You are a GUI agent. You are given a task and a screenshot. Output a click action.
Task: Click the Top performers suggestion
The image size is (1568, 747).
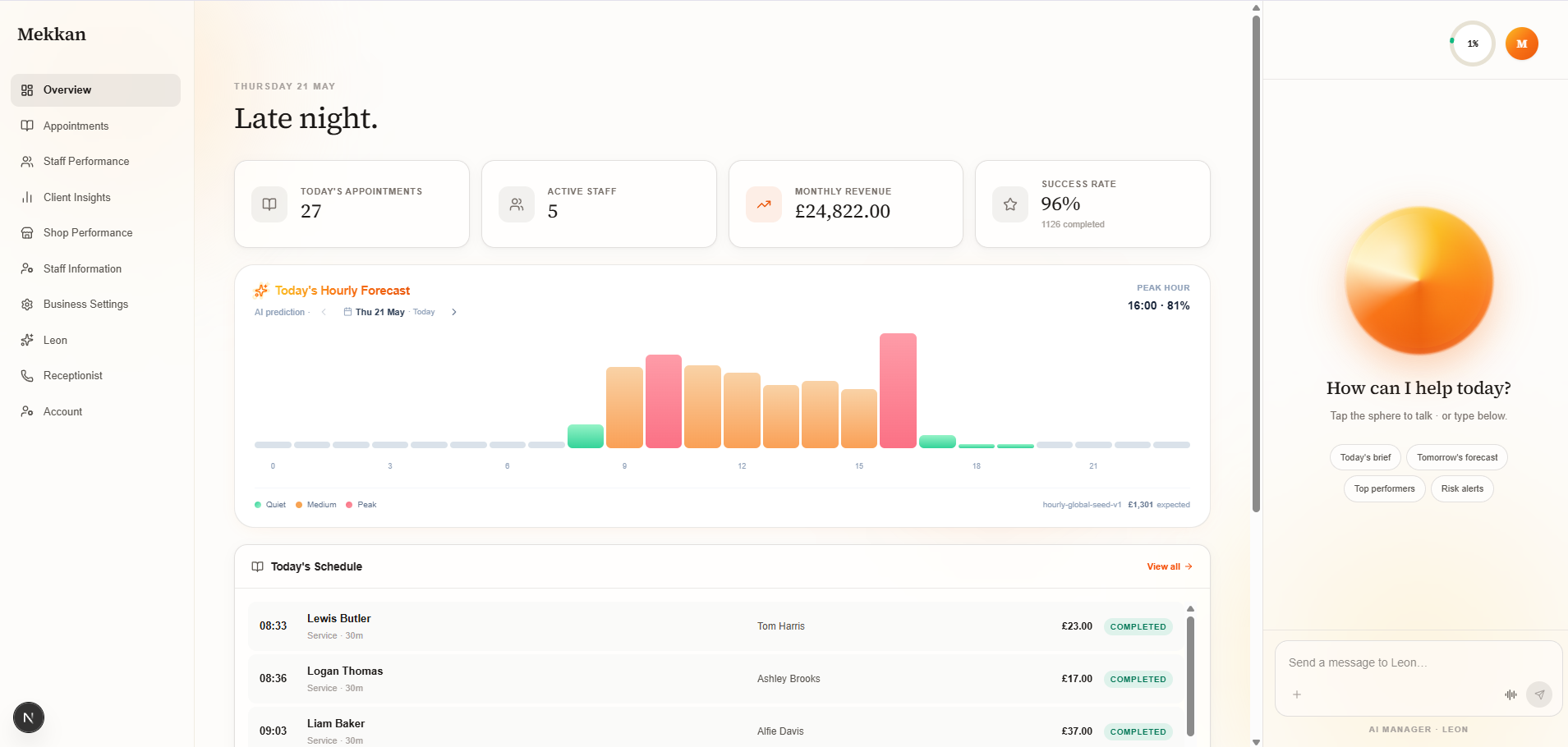point(1385,488)
